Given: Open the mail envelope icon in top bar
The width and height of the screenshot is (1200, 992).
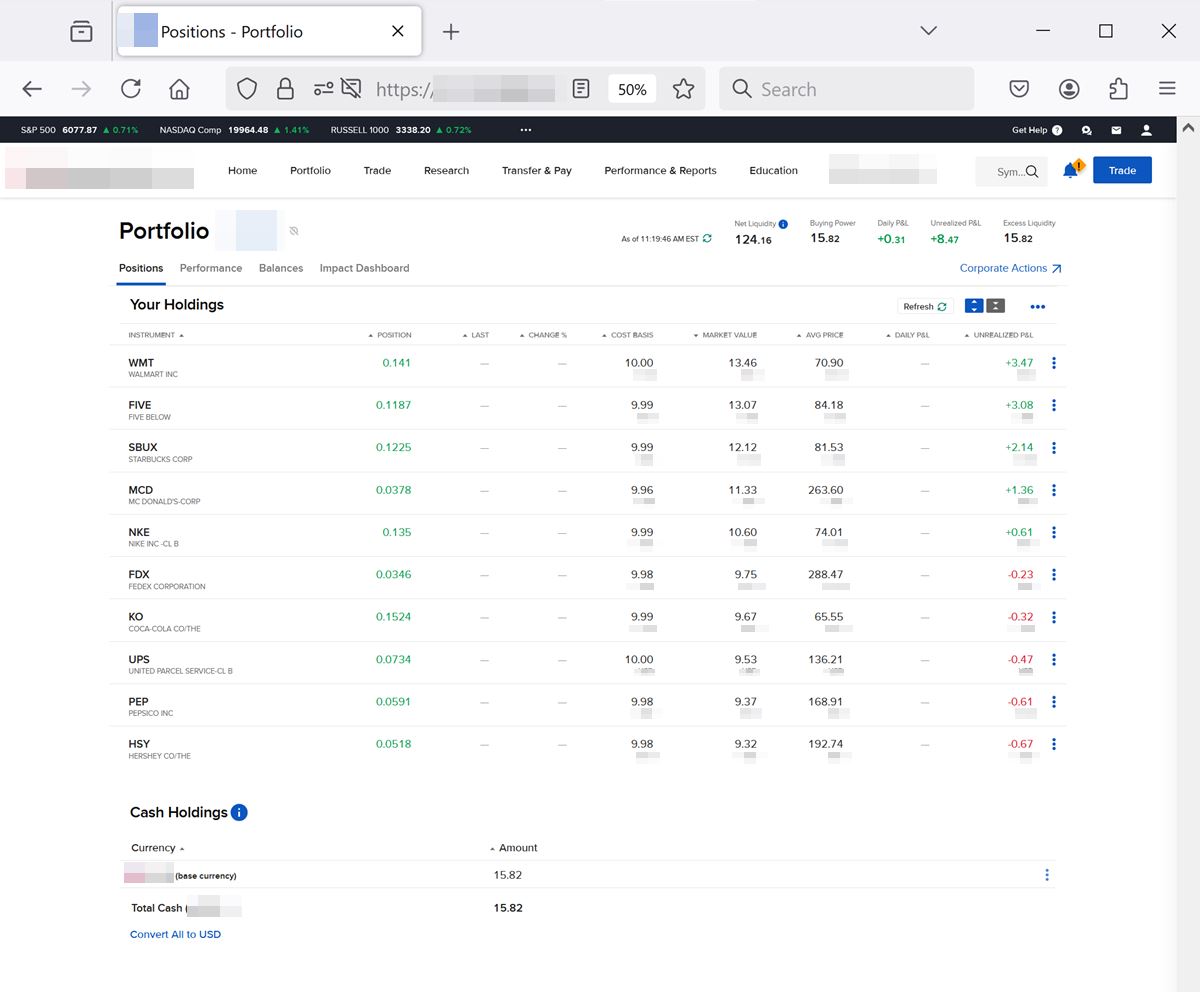Looking at the screenshot, I should [1116, 130].
